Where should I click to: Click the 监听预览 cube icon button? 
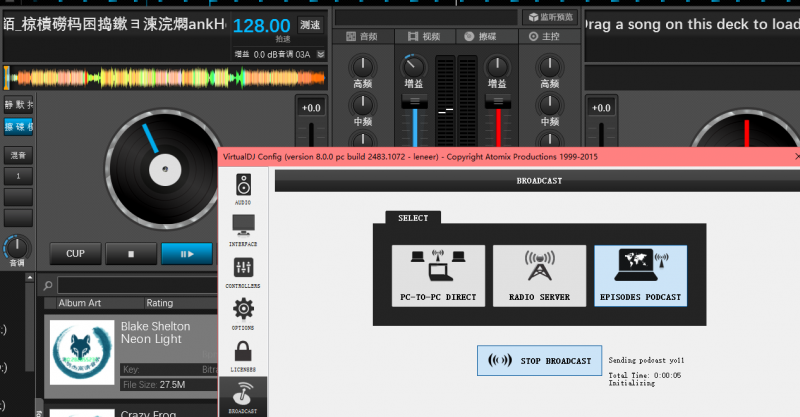[x=550, y=17]
